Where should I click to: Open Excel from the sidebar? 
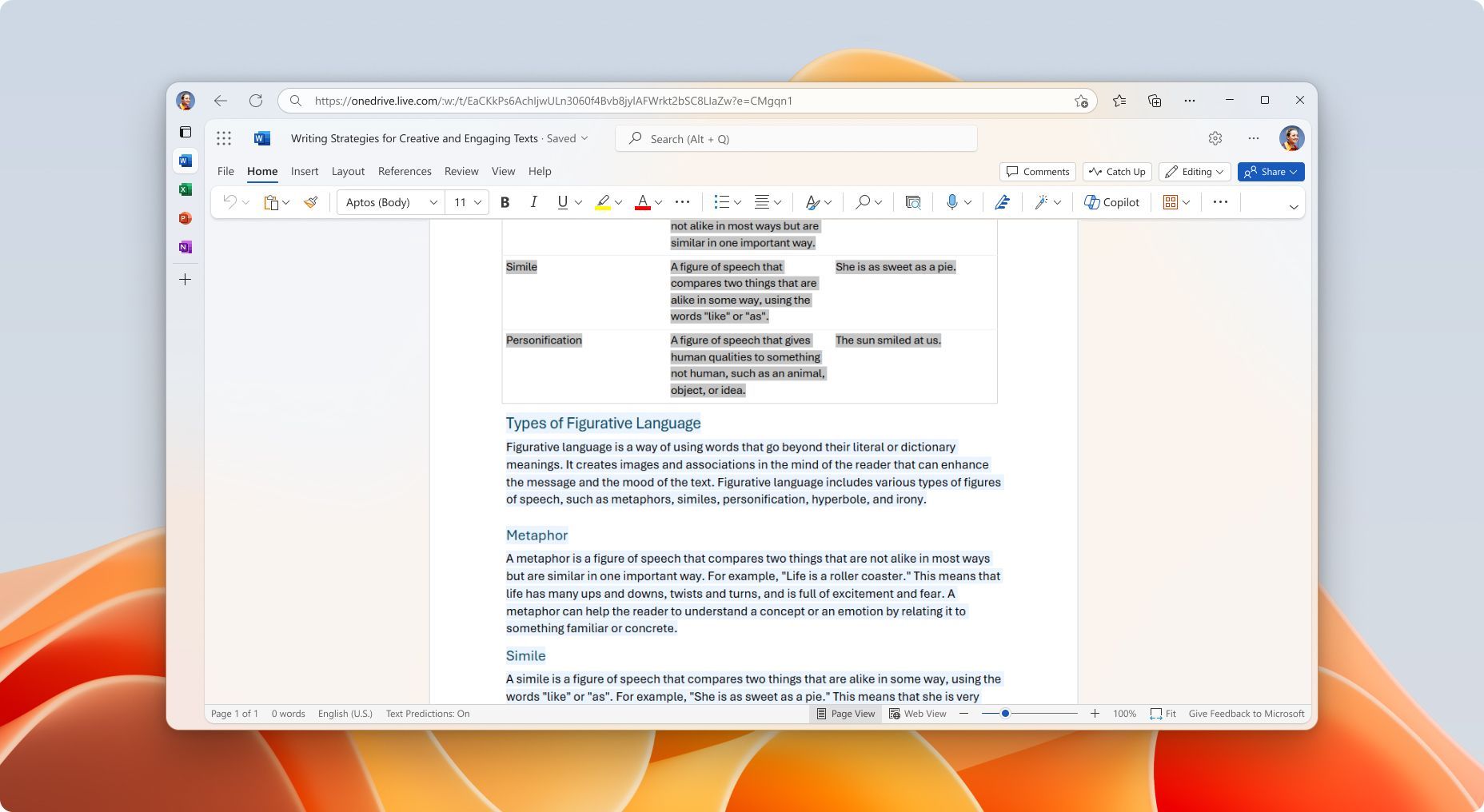pyautogui.click(x=185, y=189)
